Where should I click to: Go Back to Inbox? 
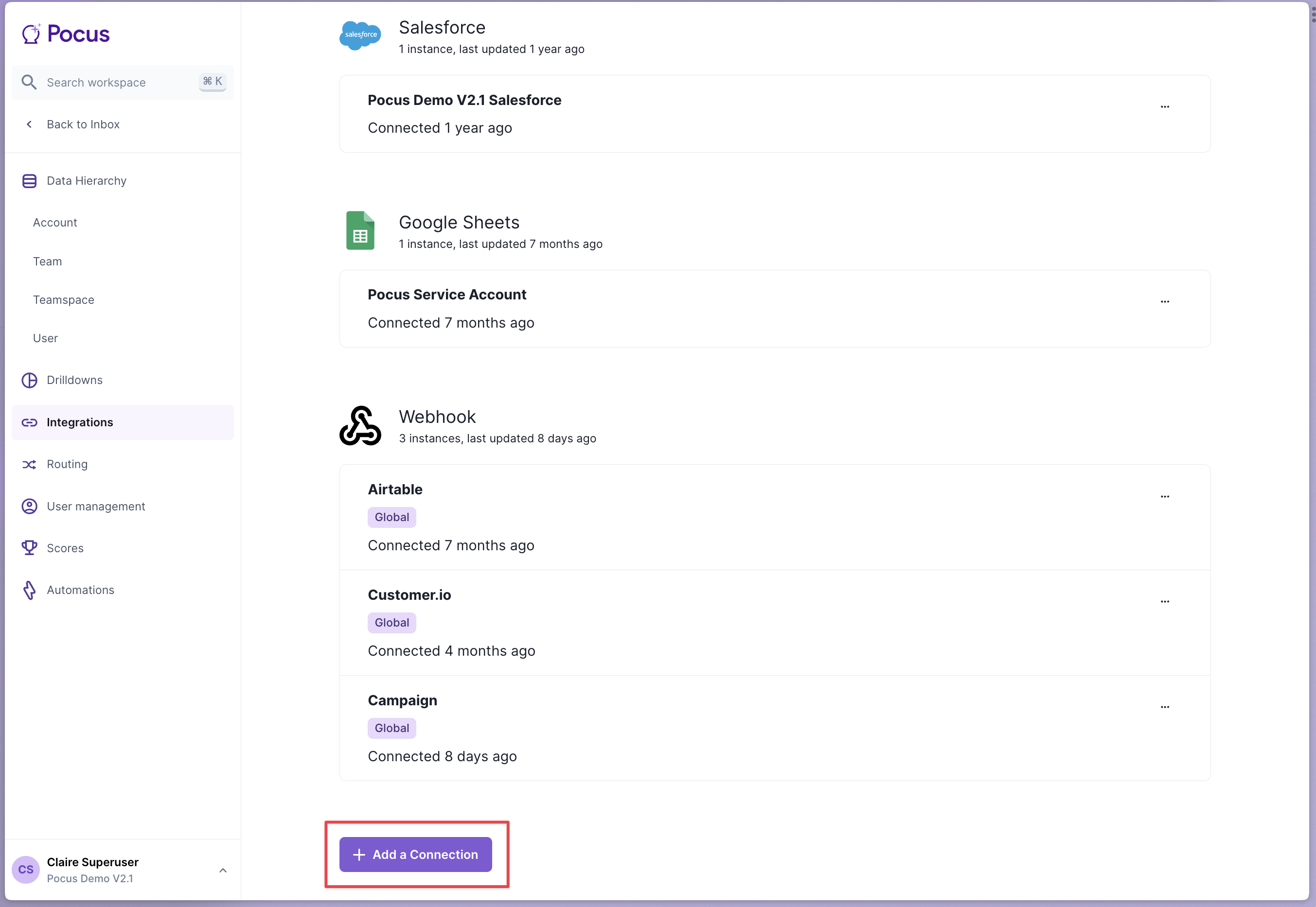82,124
